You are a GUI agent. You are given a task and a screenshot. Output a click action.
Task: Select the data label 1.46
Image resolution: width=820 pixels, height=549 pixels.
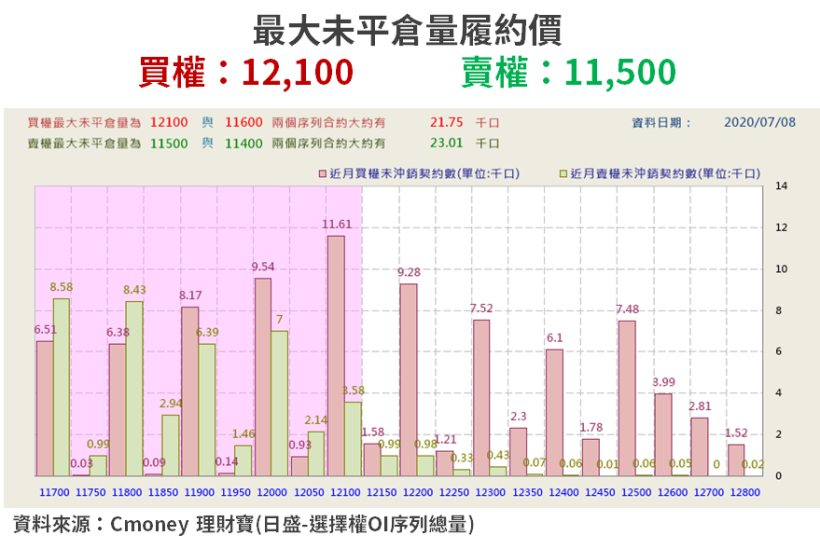pos(243,434)
